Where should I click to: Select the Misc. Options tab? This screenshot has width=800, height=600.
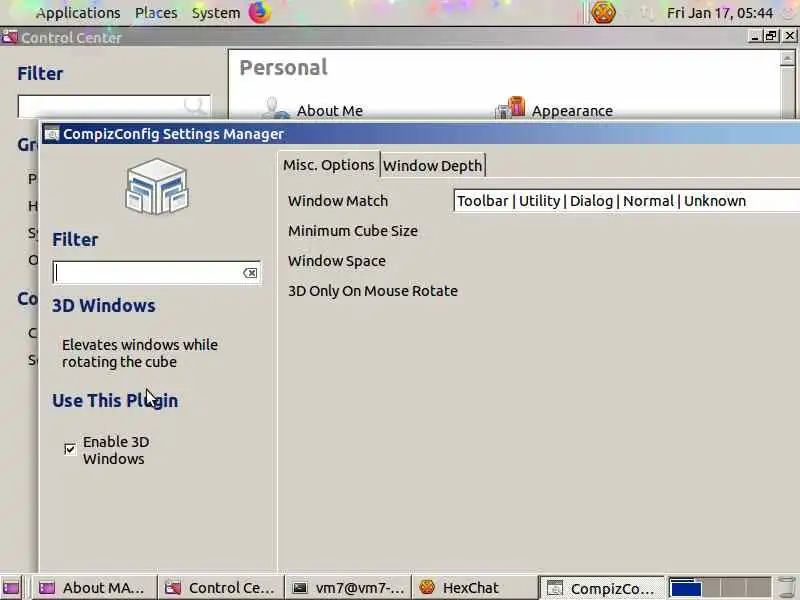329,165
